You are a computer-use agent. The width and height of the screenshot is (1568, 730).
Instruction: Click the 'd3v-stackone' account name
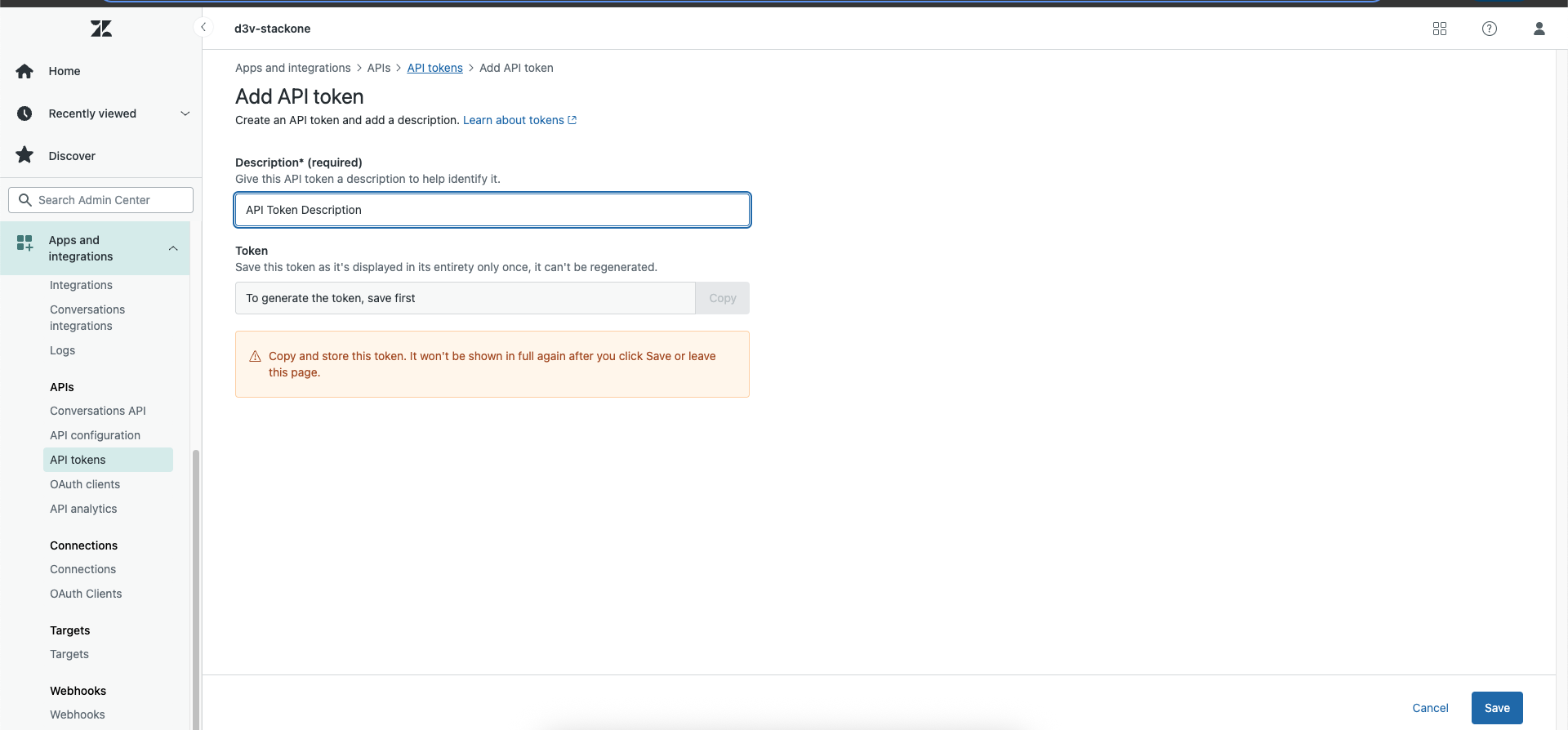coord(272,29)
